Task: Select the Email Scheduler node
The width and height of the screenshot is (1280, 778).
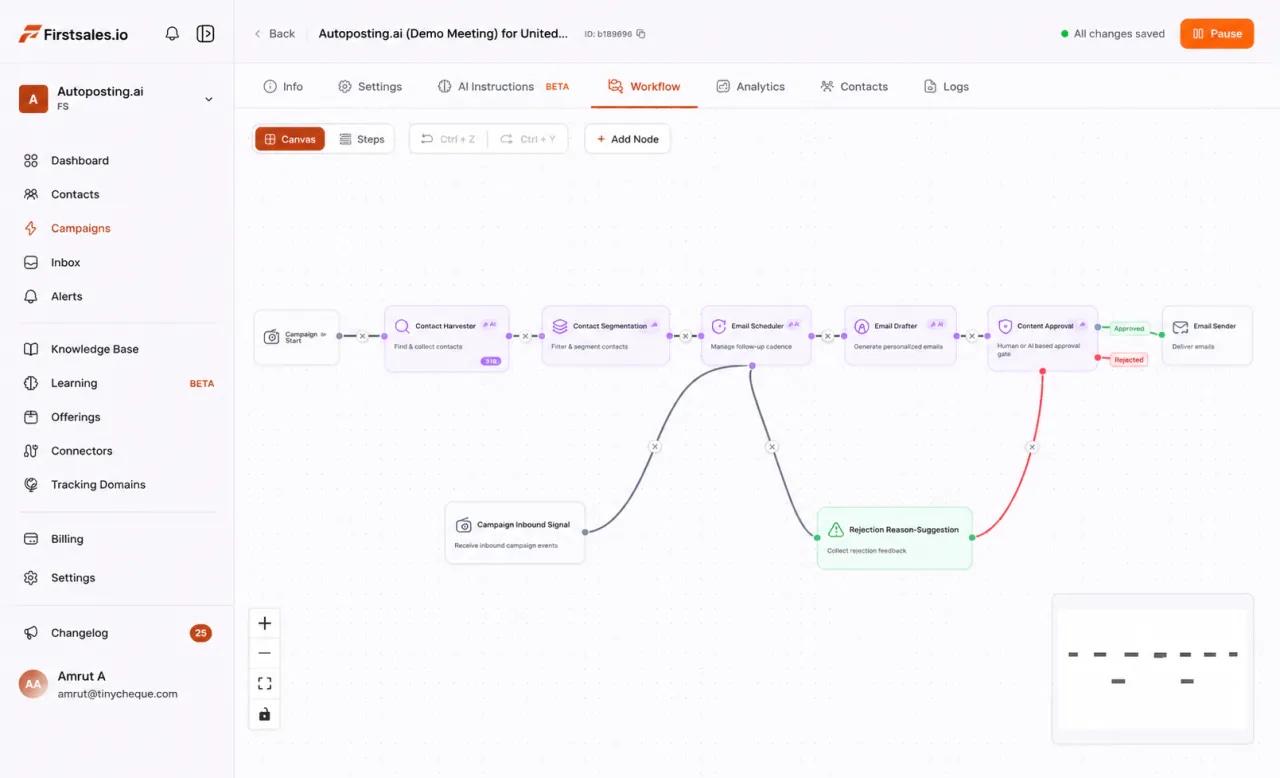Action: (756, 336)
